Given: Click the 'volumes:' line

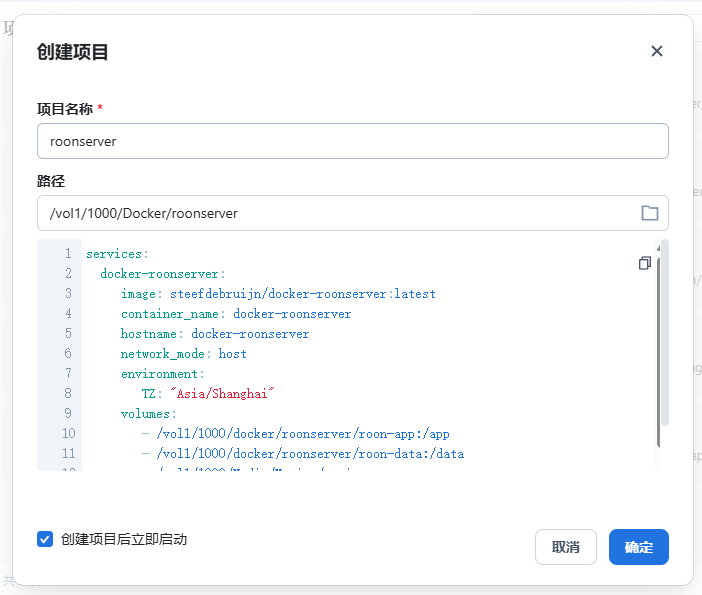Looking at the screenshot, I should (x=149, y=414).
